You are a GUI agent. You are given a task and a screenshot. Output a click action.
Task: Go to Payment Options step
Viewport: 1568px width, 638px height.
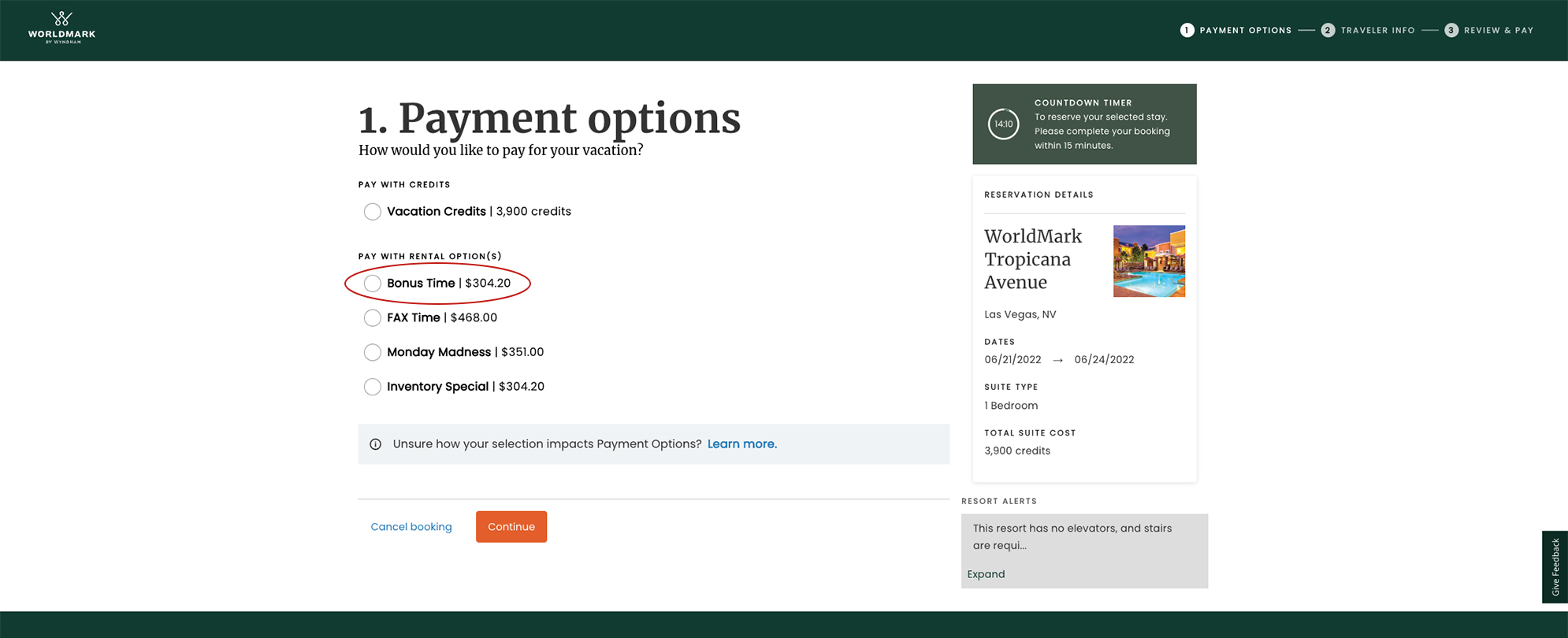click(x=1245, y=30)
